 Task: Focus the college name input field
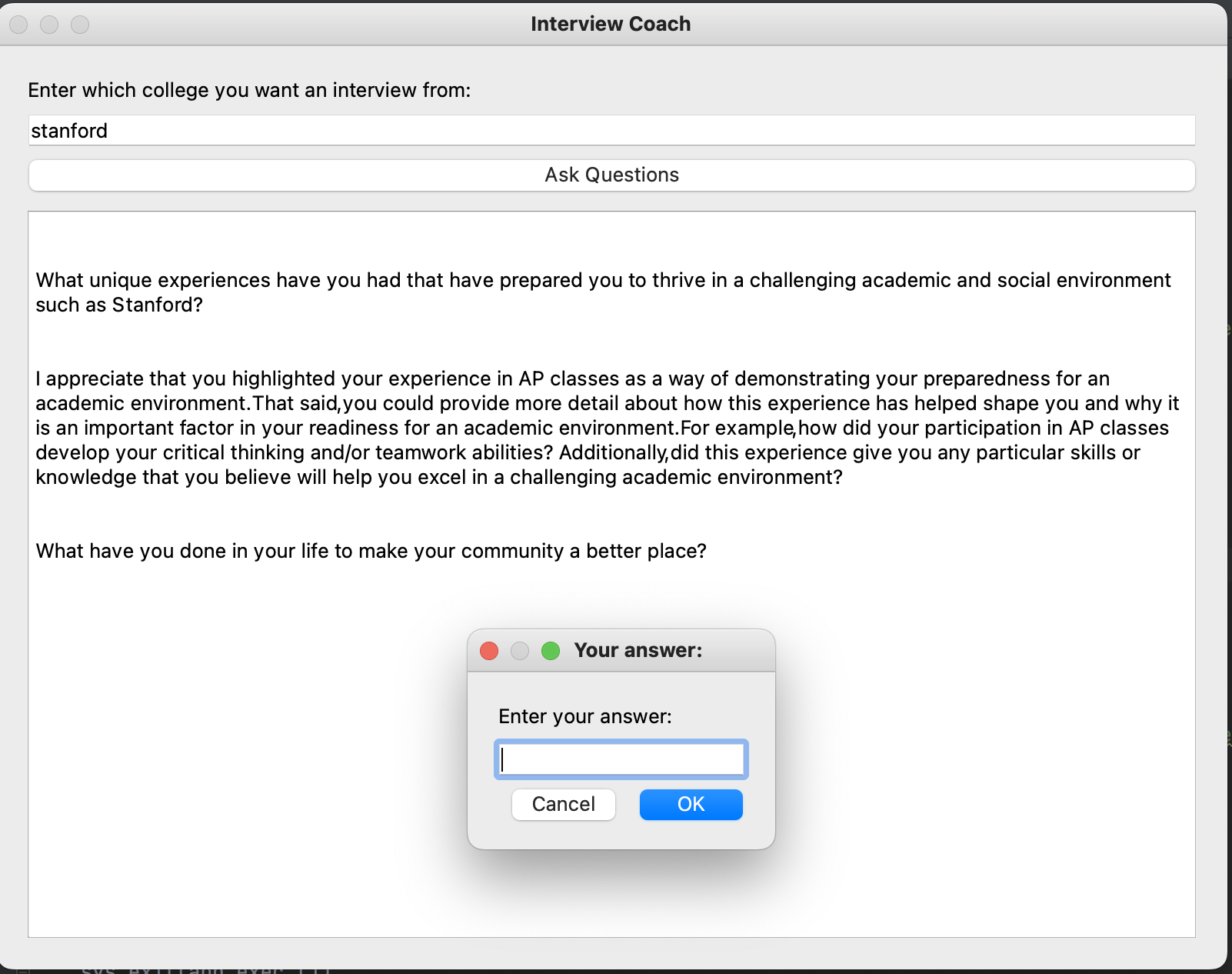[611, 130]
